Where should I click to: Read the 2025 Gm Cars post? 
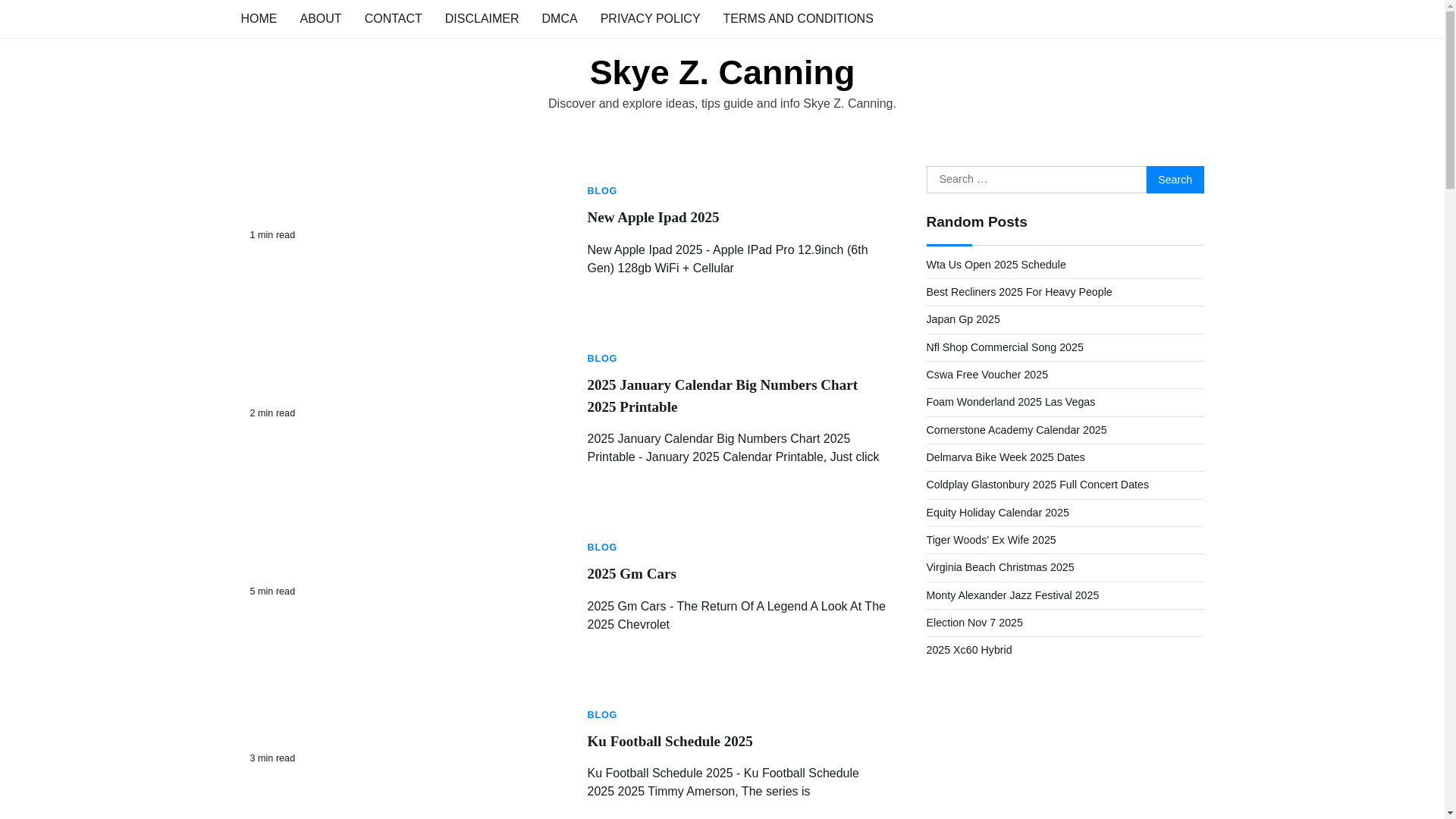click(631, 574)
